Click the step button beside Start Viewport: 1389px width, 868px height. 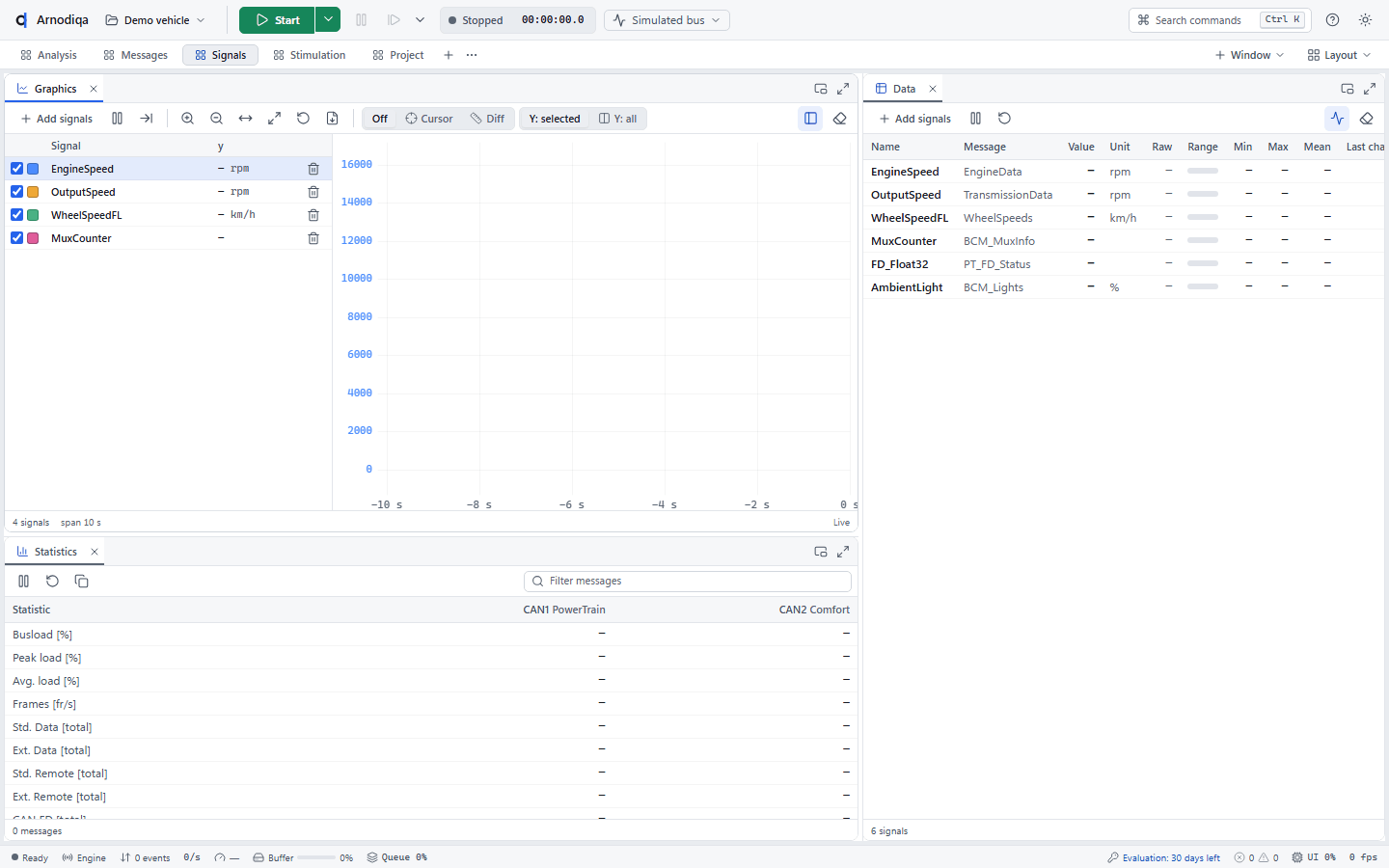pos(394,20)
